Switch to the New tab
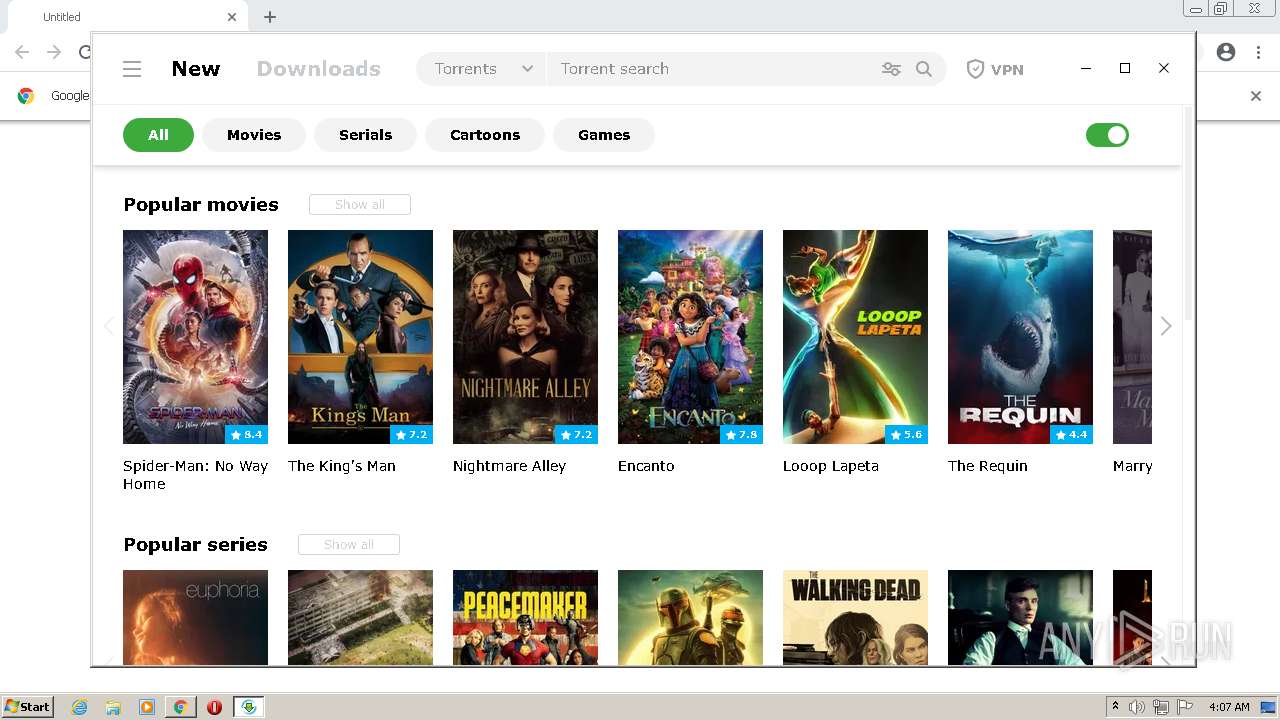 coord(196,69)
